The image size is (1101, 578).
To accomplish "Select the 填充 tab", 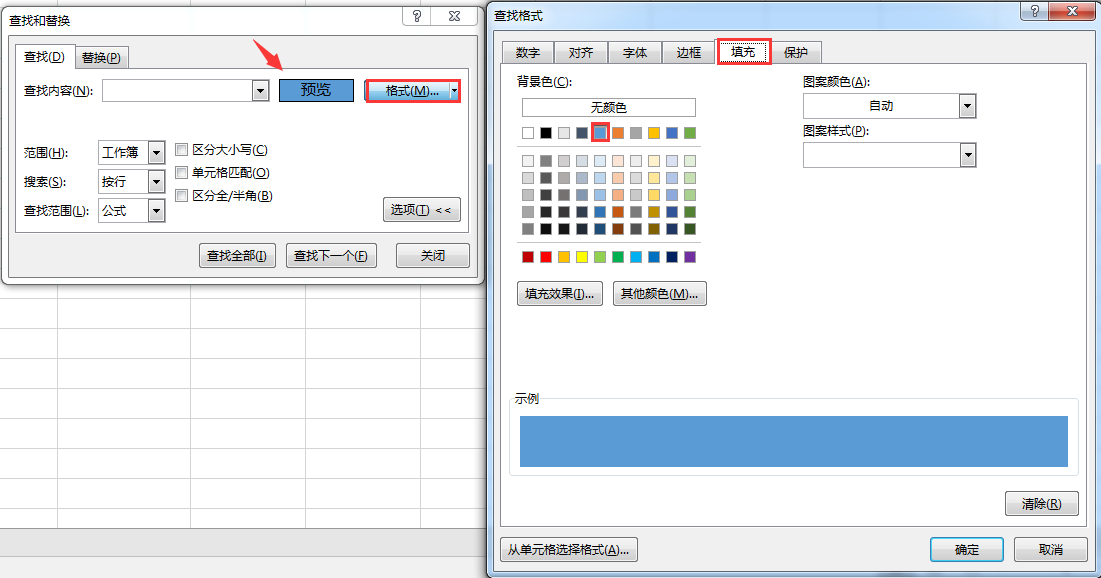I will pyautogui.click(x=744, y=52).
